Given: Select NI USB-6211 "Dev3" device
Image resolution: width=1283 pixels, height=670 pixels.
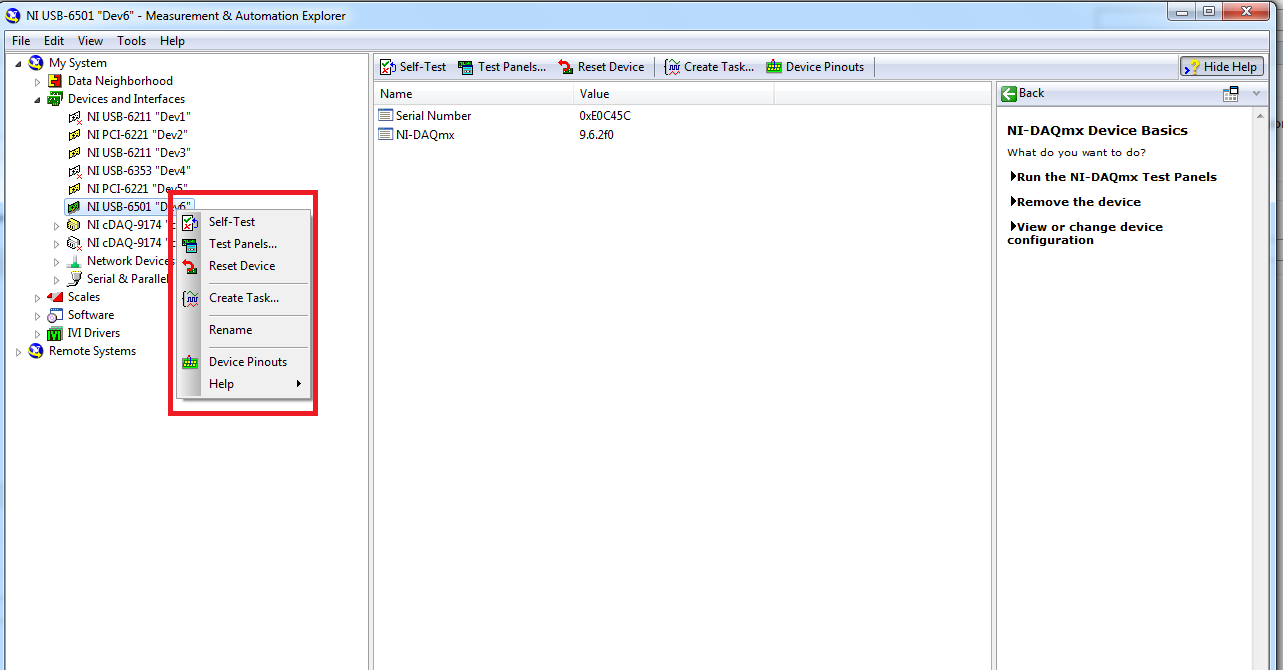Looking at the screenshot, I should (x=138, y=153).
